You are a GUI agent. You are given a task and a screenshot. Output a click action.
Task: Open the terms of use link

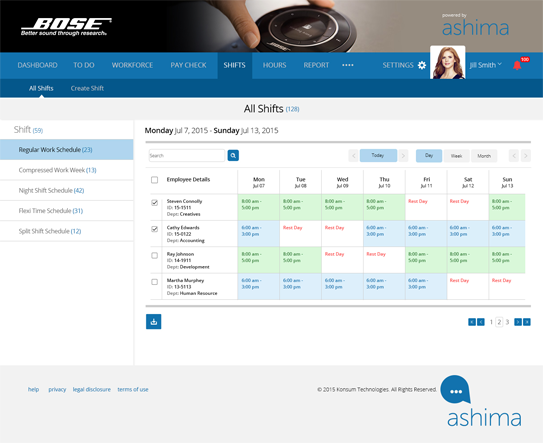pyautogui.click(x=133, y=389)
